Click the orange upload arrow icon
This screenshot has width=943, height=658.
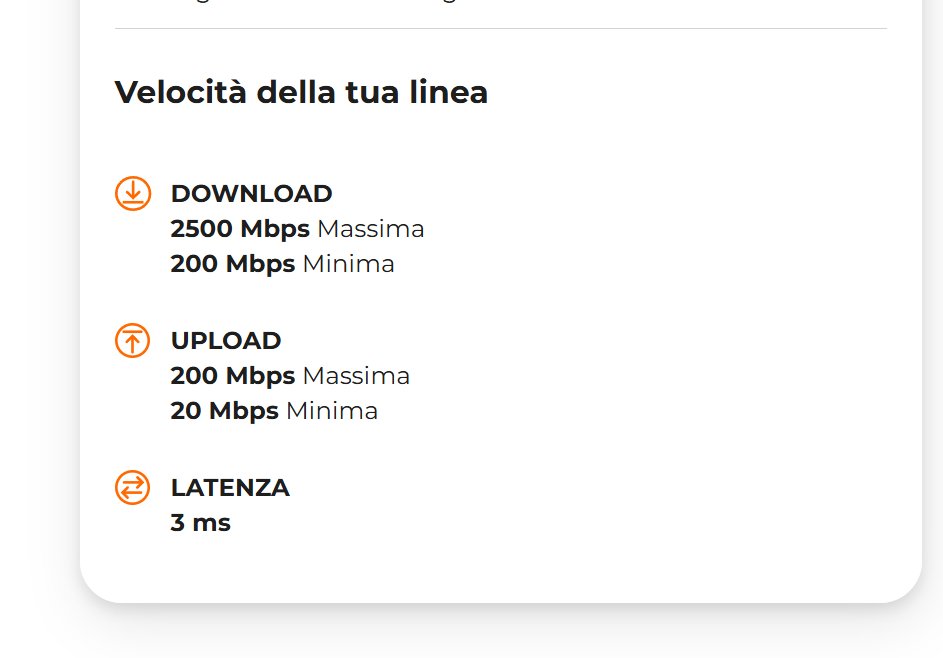coord(132,340)
